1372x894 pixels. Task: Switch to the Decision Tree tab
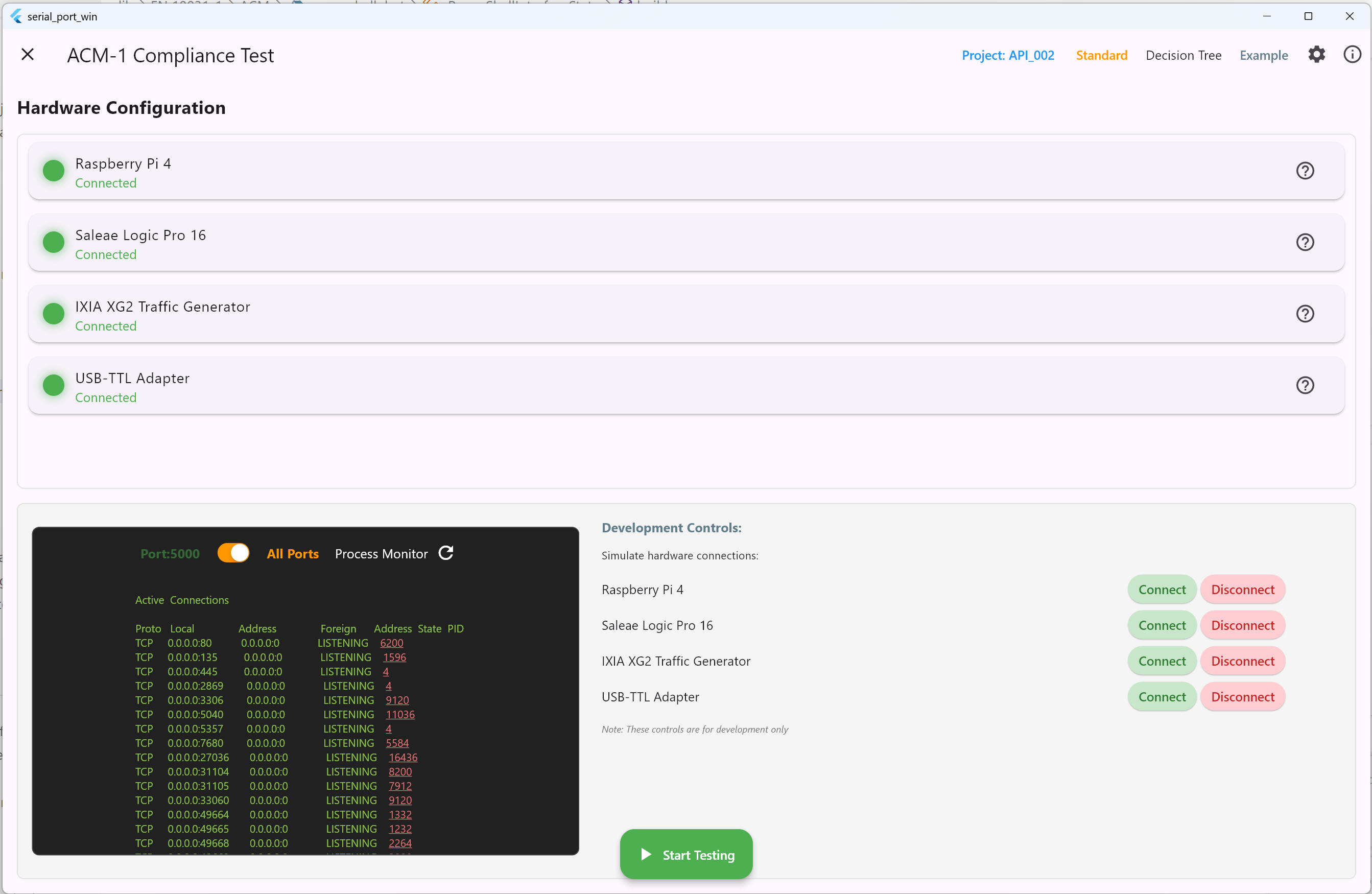click(x=1183, y=55)
